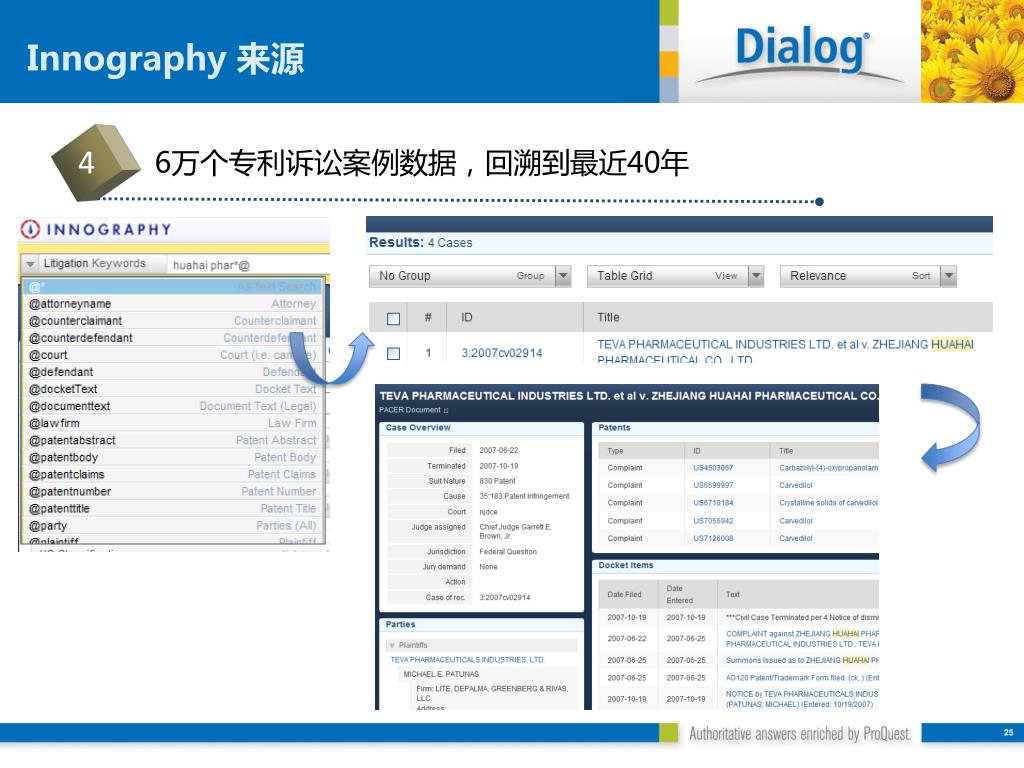Click attorney name MICHAEL E. PATUNAS
1024x768 pixels.
click(x=441, y=674)
